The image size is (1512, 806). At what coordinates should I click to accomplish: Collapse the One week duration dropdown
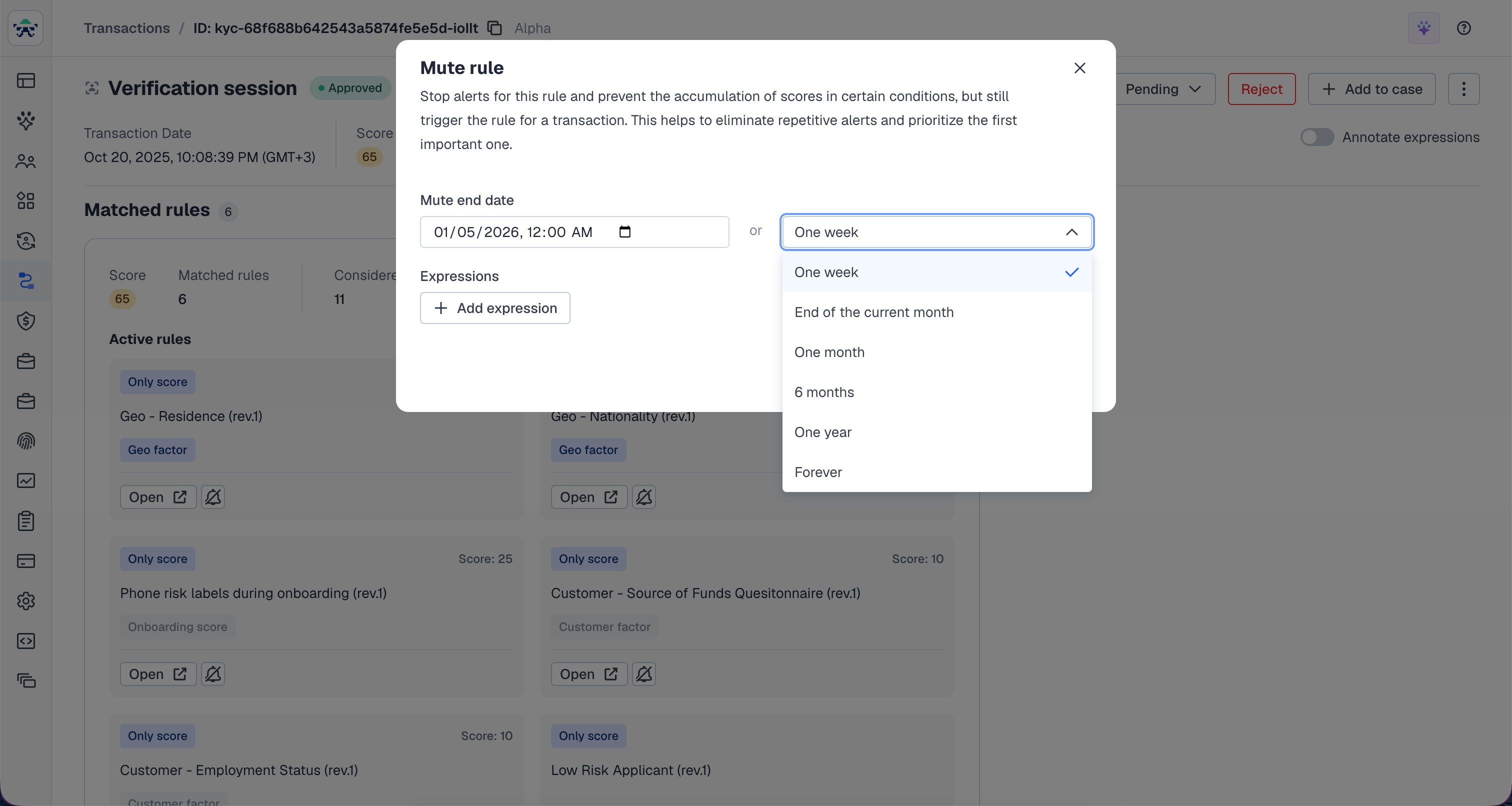point(1071,232)
